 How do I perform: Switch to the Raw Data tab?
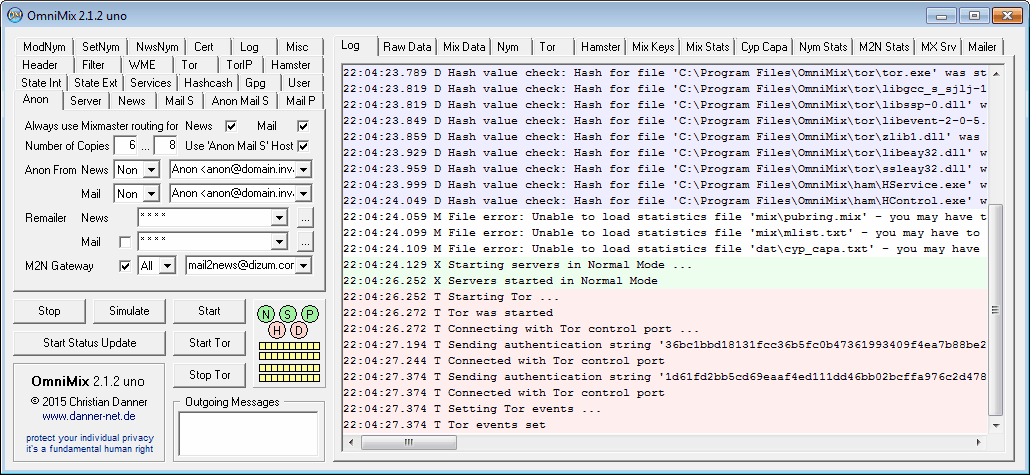(407, 47)
